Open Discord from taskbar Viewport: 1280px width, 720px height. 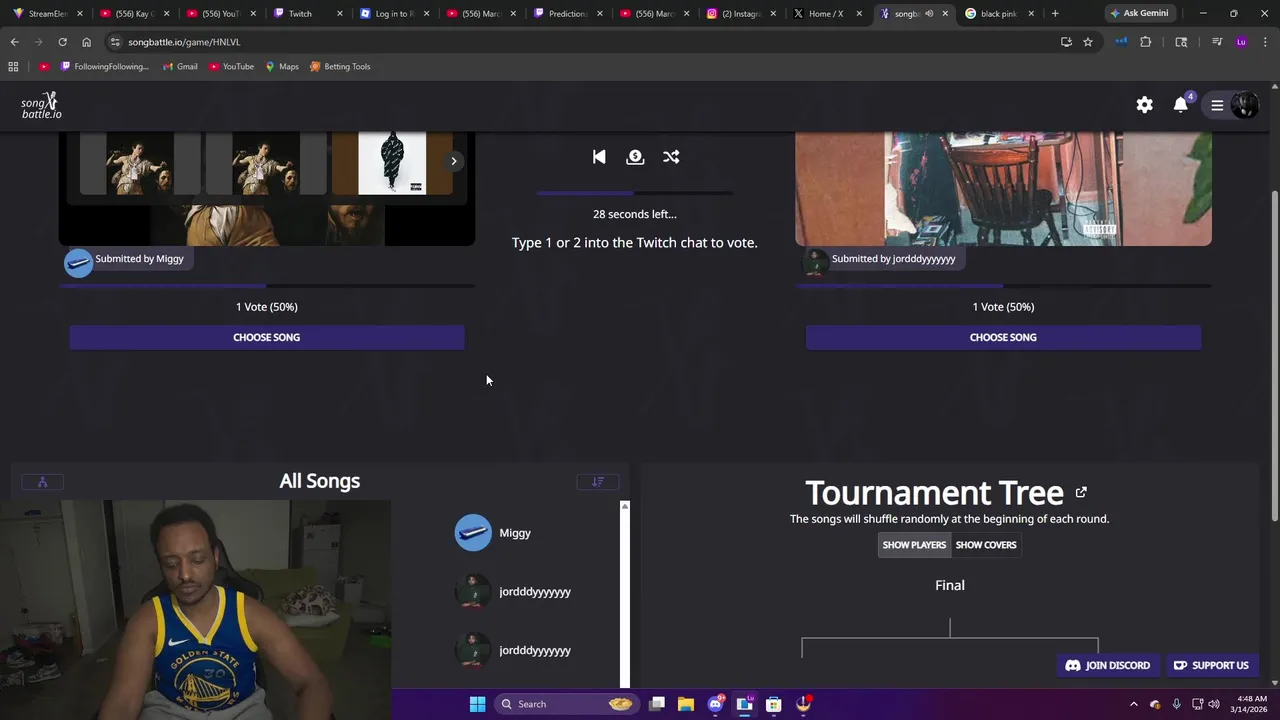tap(715, 704)
